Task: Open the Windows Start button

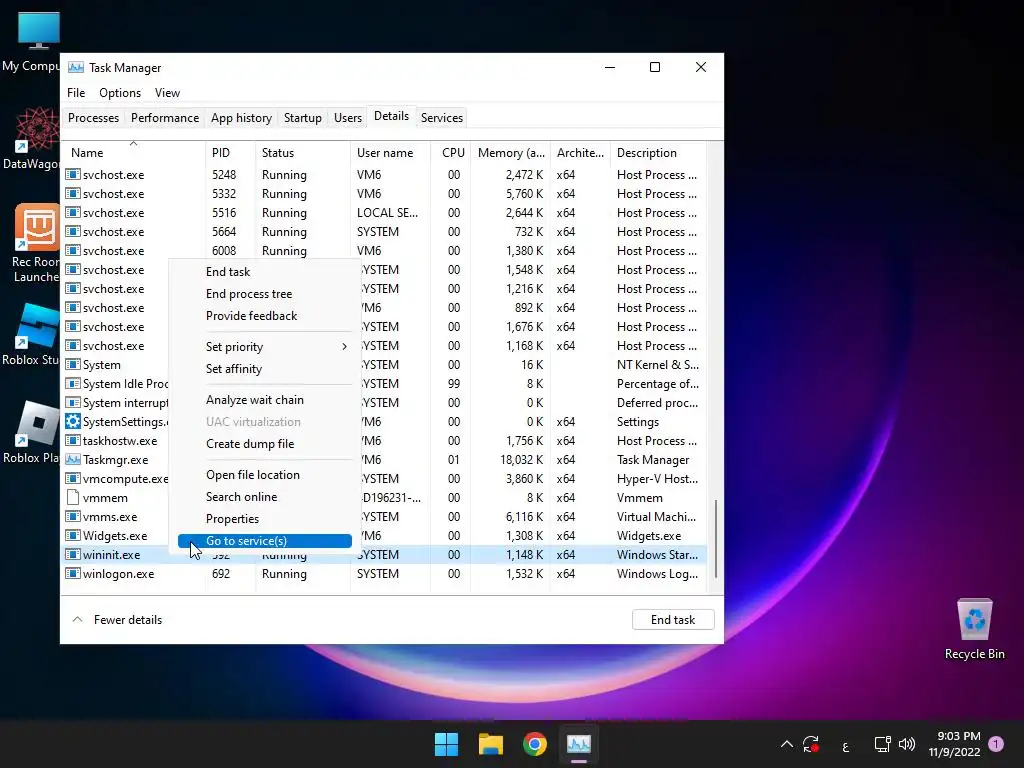Action: point(447,744)
